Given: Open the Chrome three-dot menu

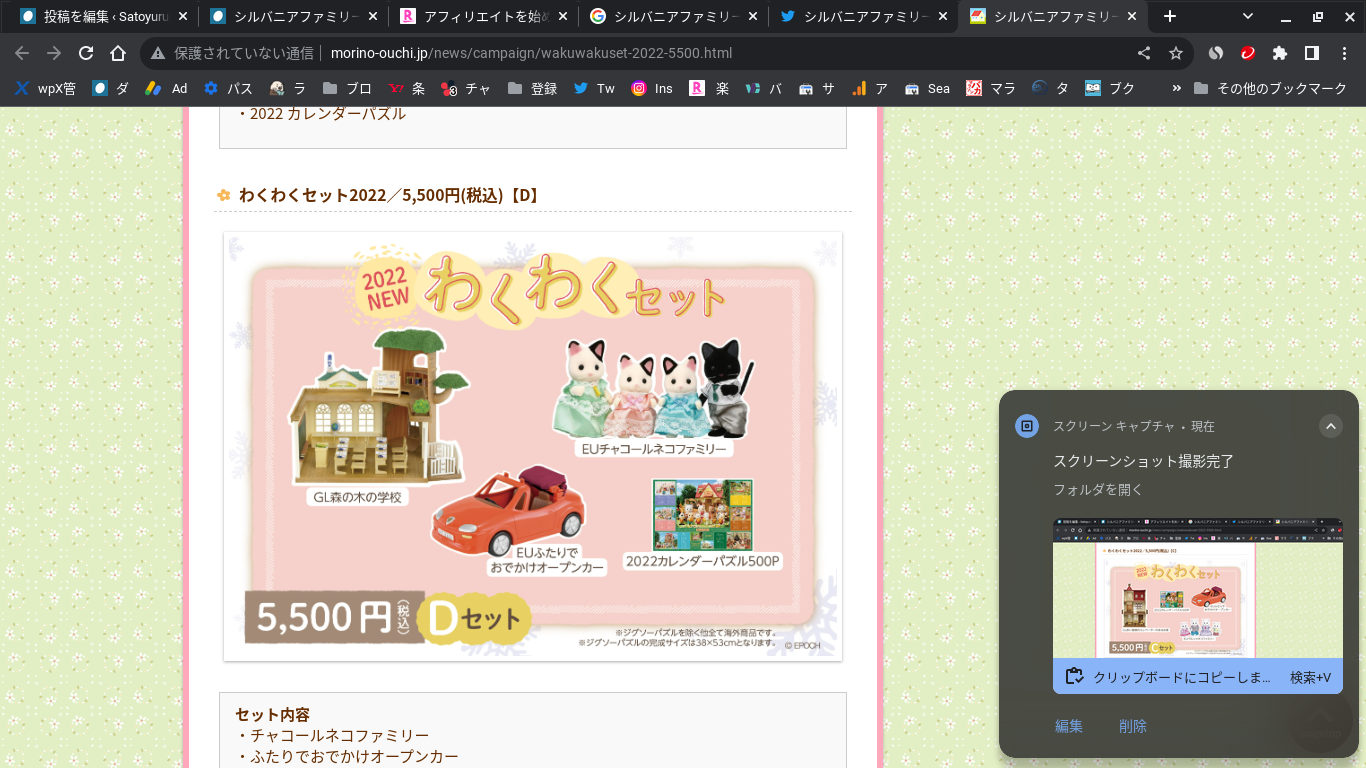Looking at the screenshot, I should click(x=1344, y=53).
